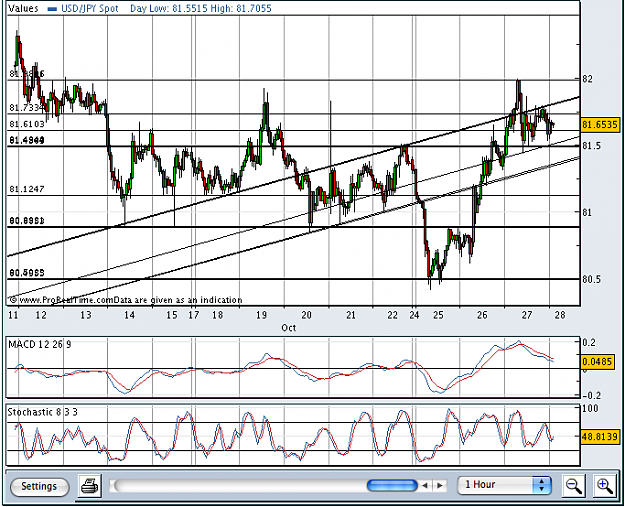
Task: Open the chart Settings button
Action: [x=39, y=487]
